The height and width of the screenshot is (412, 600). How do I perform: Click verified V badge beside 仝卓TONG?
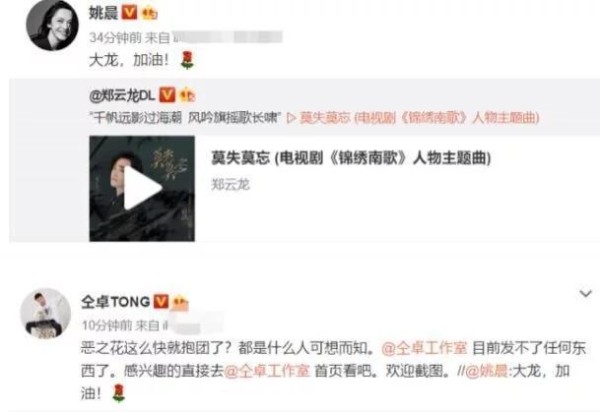pos(161,302)
